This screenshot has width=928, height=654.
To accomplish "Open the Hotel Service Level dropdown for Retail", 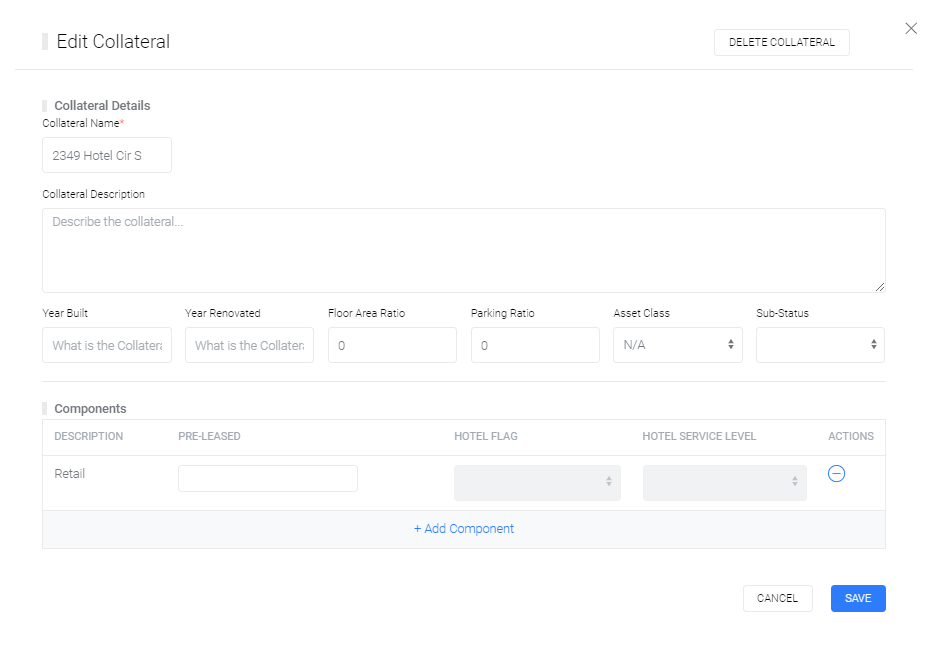I will coord(725,483).
